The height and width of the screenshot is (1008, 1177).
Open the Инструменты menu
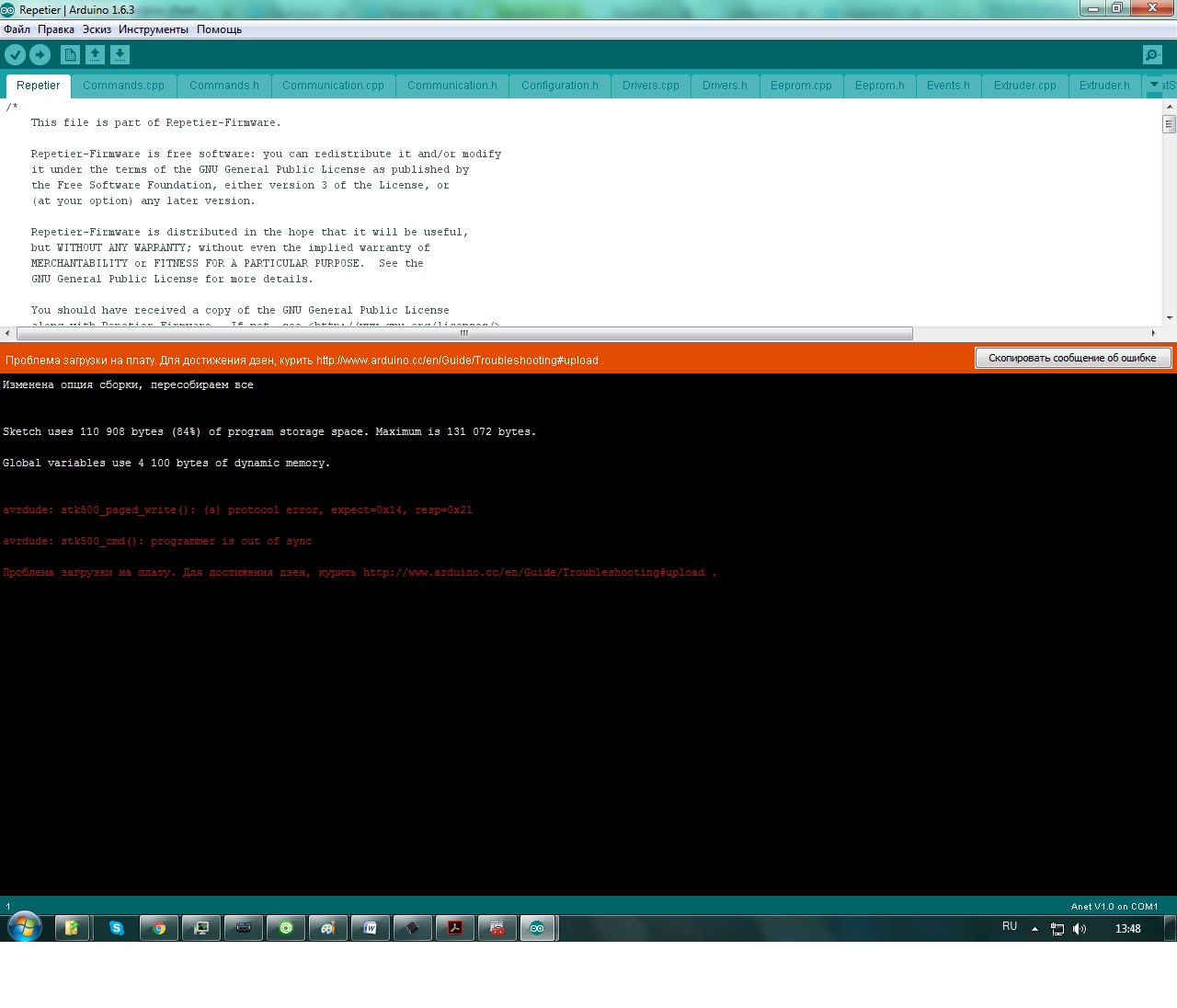coord(154,29)
